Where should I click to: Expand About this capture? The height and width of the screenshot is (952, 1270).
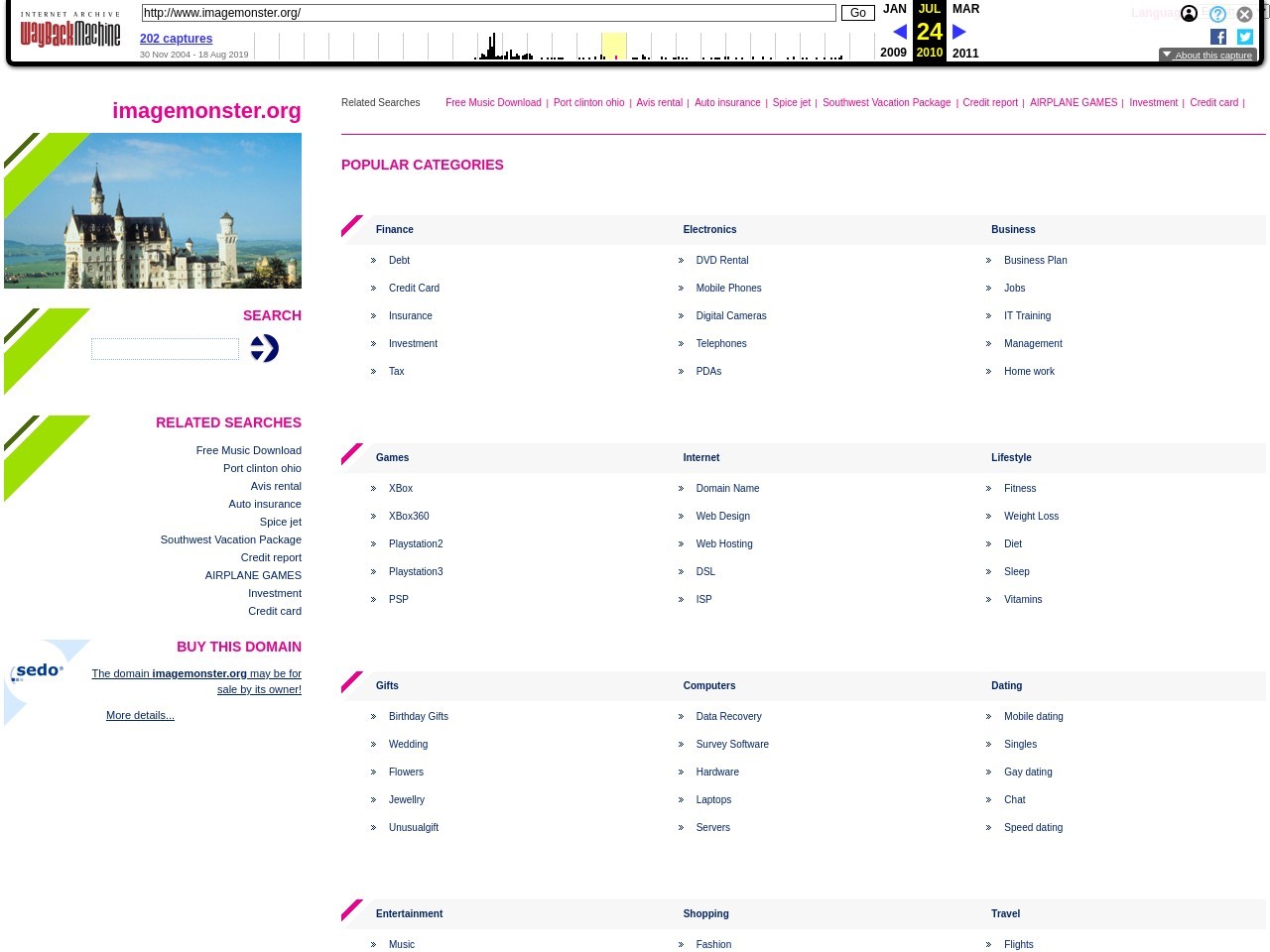(x=1207, y=56)
